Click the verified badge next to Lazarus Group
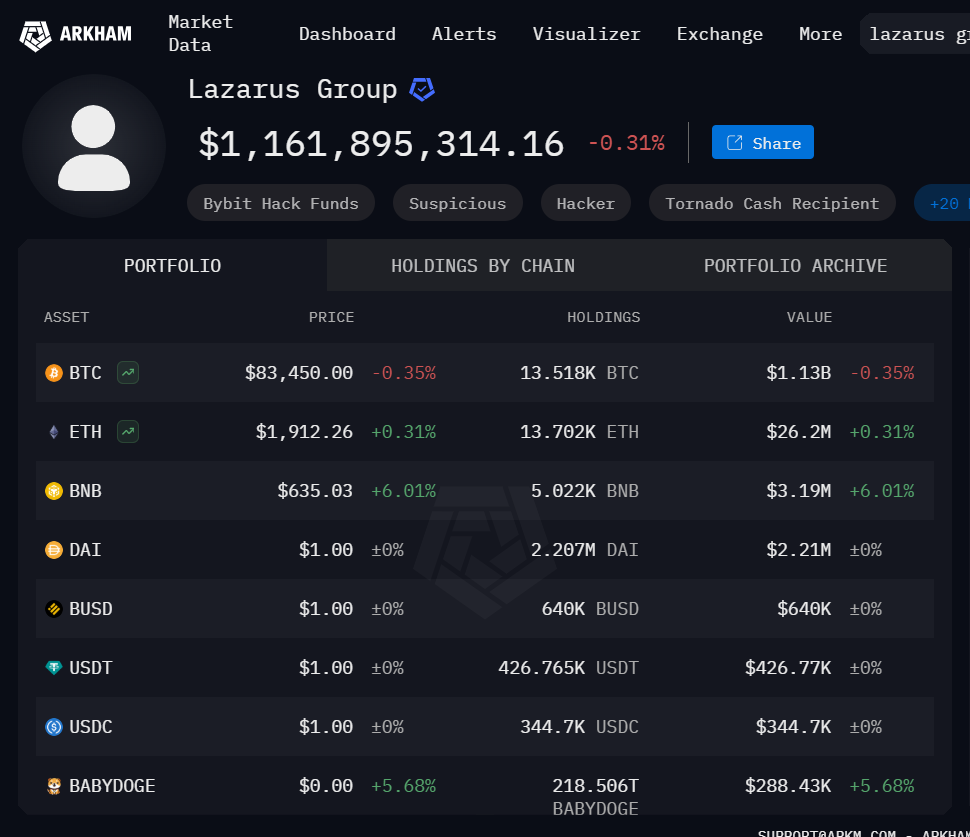 pyautogui.click(x=422, y=90)
